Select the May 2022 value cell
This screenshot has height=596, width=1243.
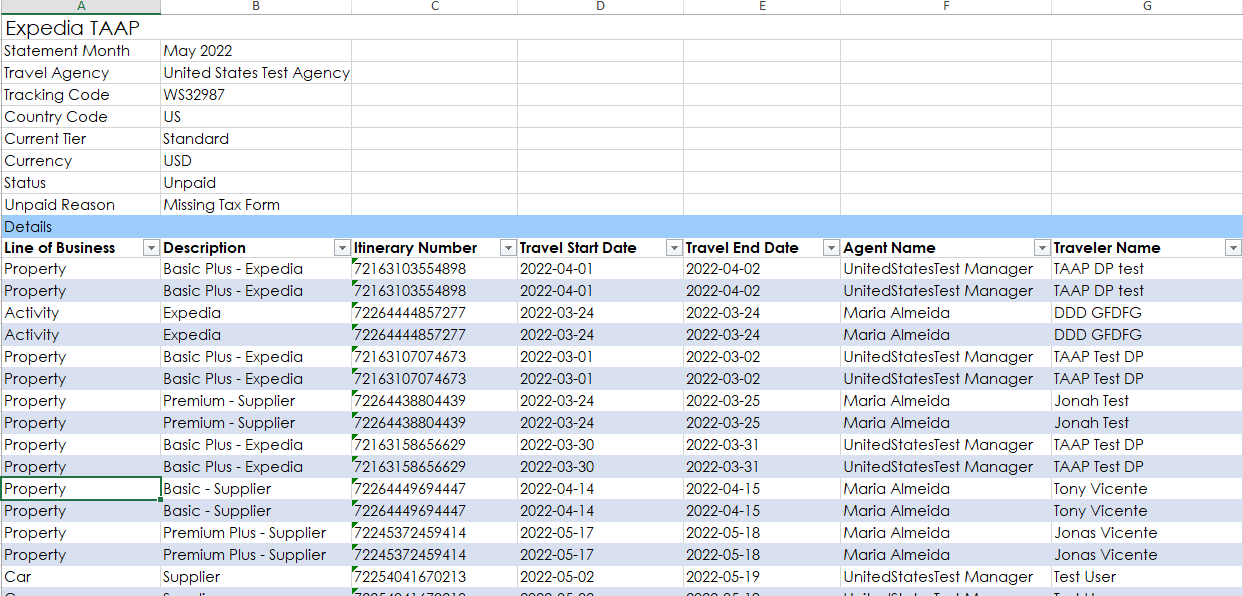click(256, 51)
